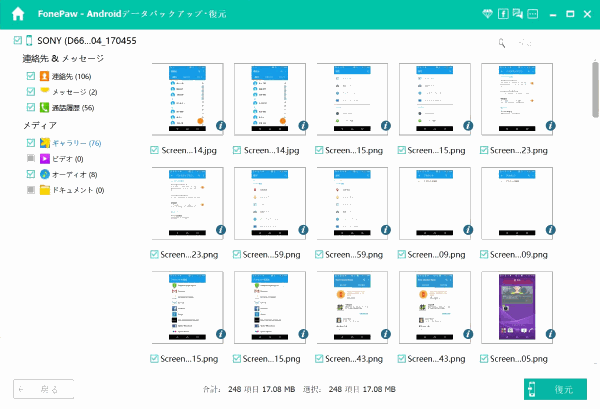Image resolution: width=600 pixels, height=409 pixels.
Task: Go to the FonePaw home screen icon
Action: coord(18,14)
